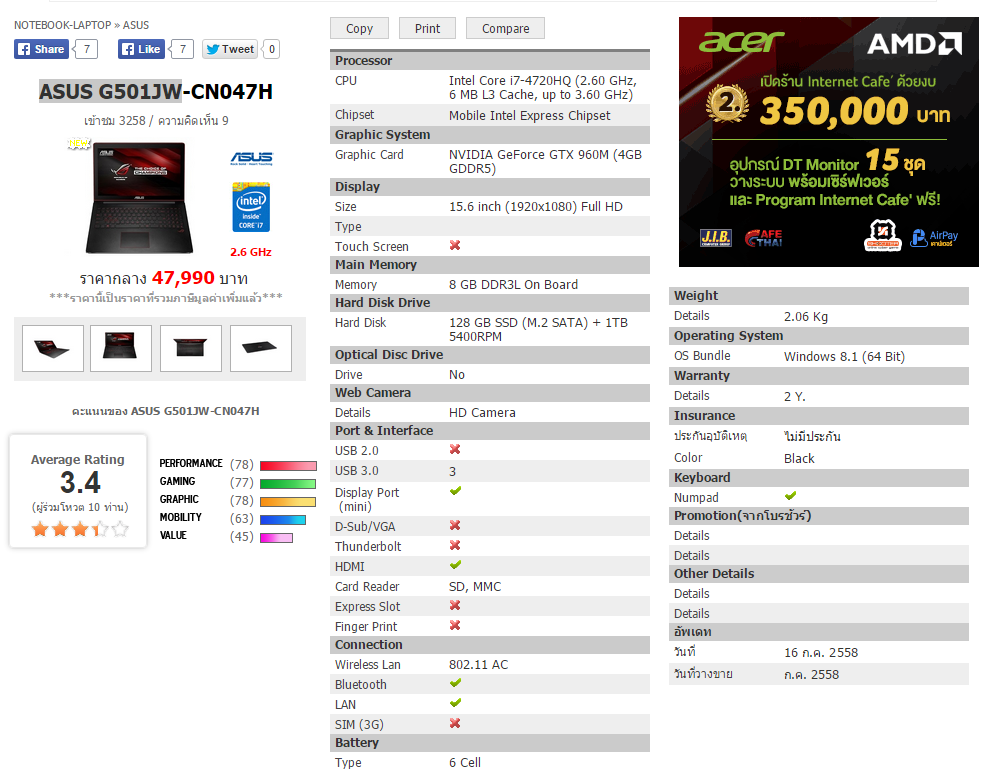Select the fourth laptop thumbnail, closed lid
Viewport: 985px width, 783px height.
(261, 349)
